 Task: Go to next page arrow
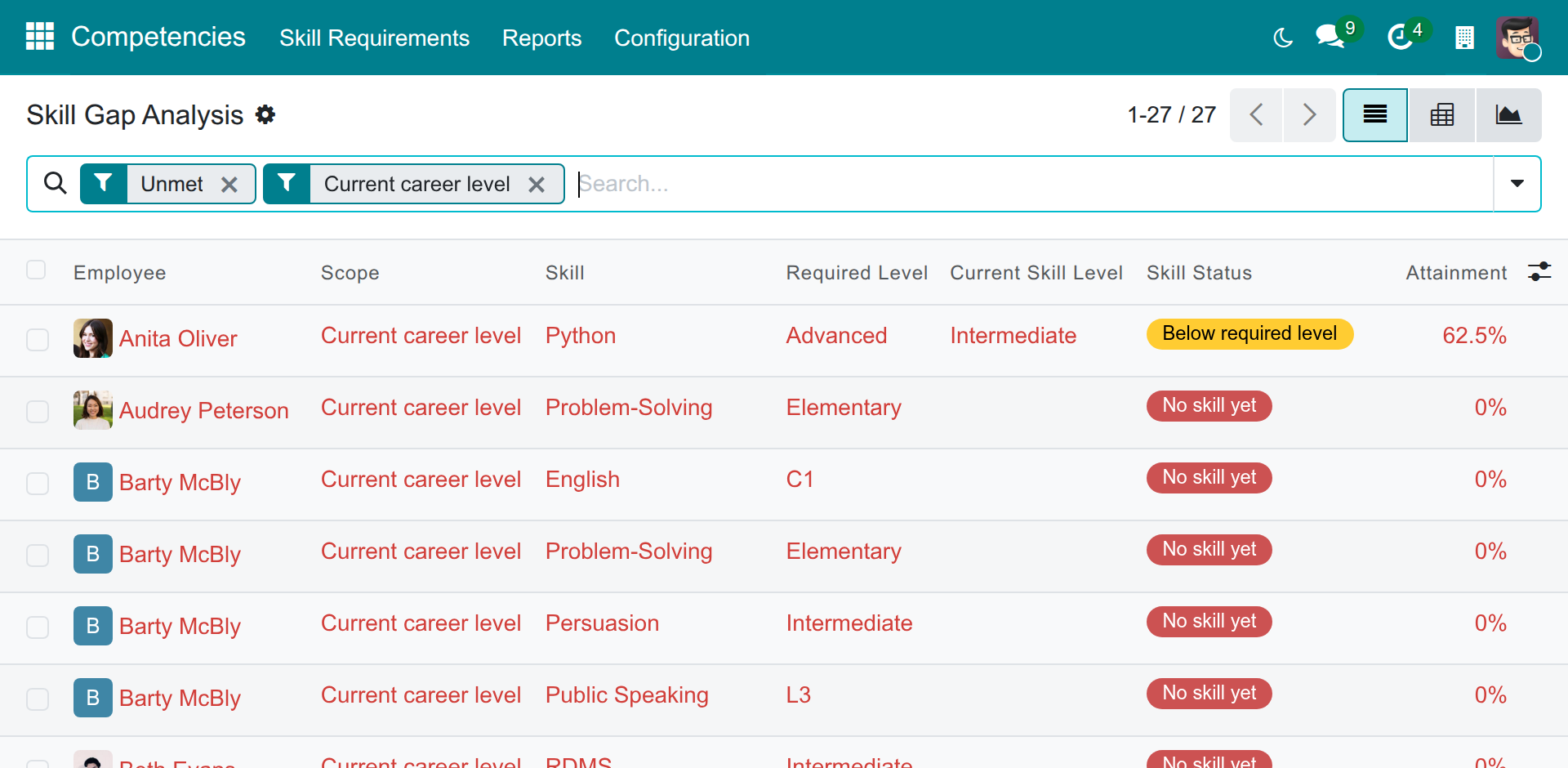(1309, 115)
